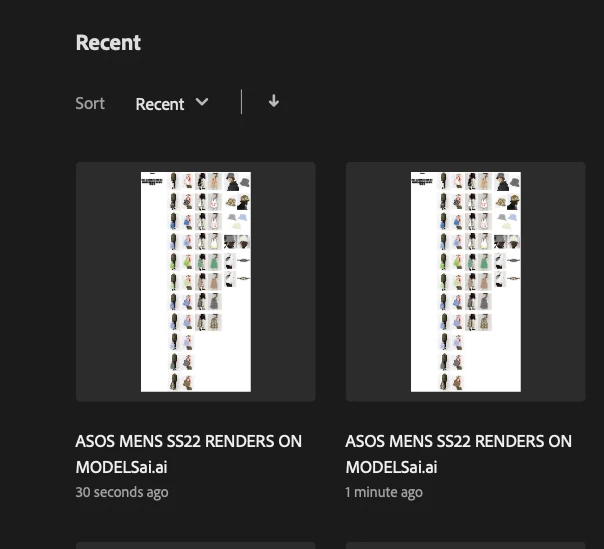Open the Recent sort dropdown
This screenshot has height=549, width=604.
[172, 104]
